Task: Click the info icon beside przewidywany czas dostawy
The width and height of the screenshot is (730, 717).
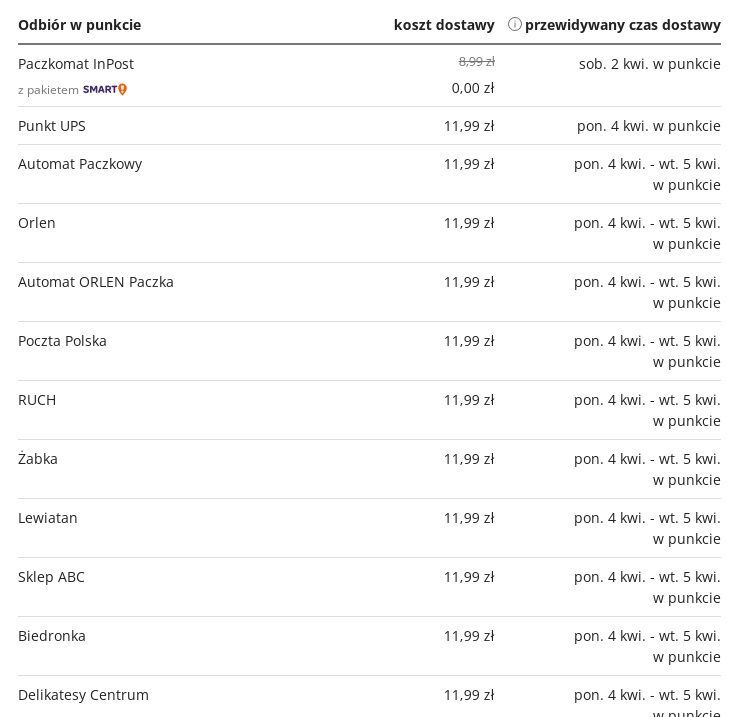Action: click(x=515, y=24)
